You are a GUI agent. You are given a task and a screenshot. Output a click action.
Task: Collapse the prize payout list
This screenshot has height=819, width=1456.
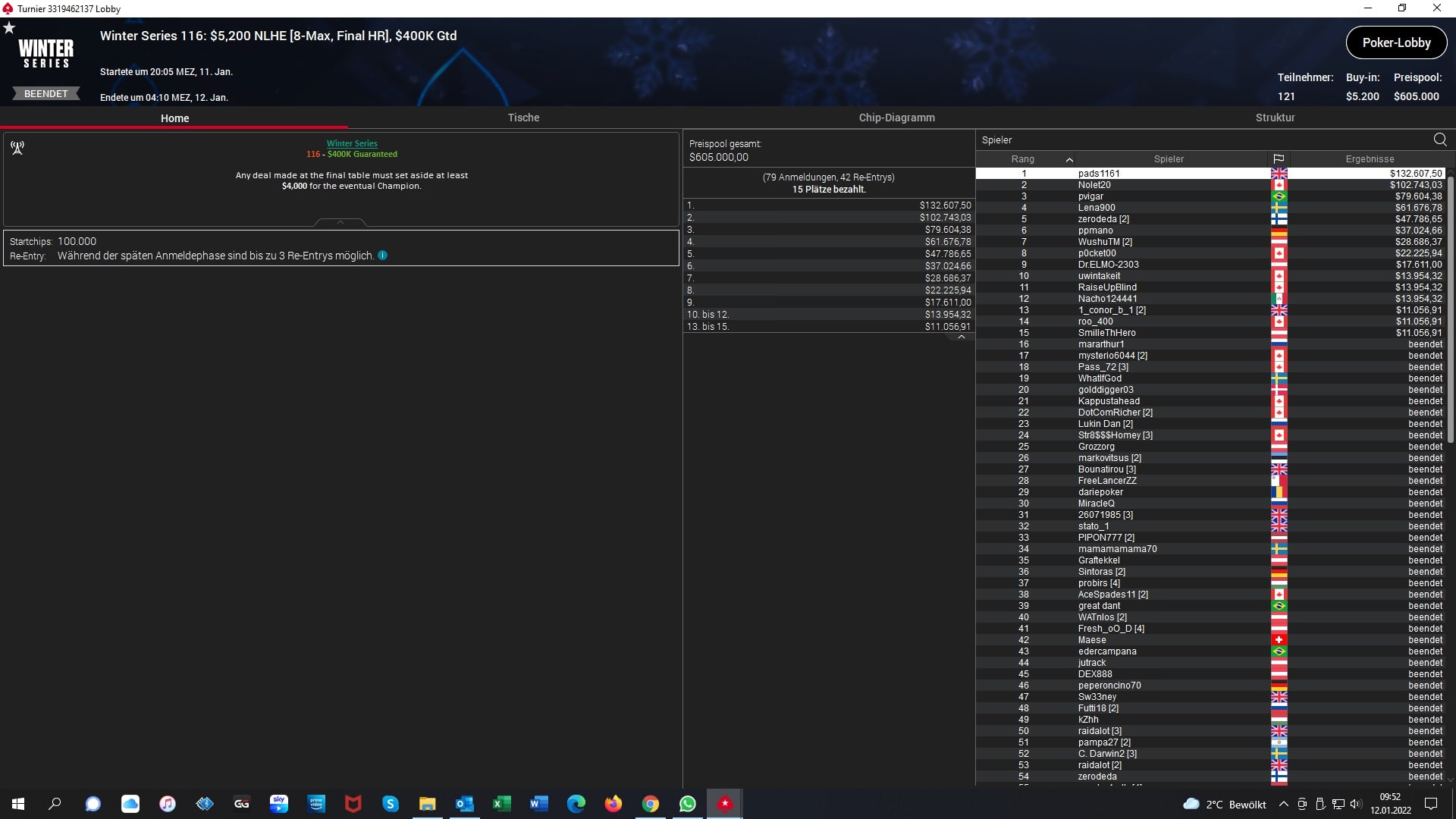pos(962,337)
